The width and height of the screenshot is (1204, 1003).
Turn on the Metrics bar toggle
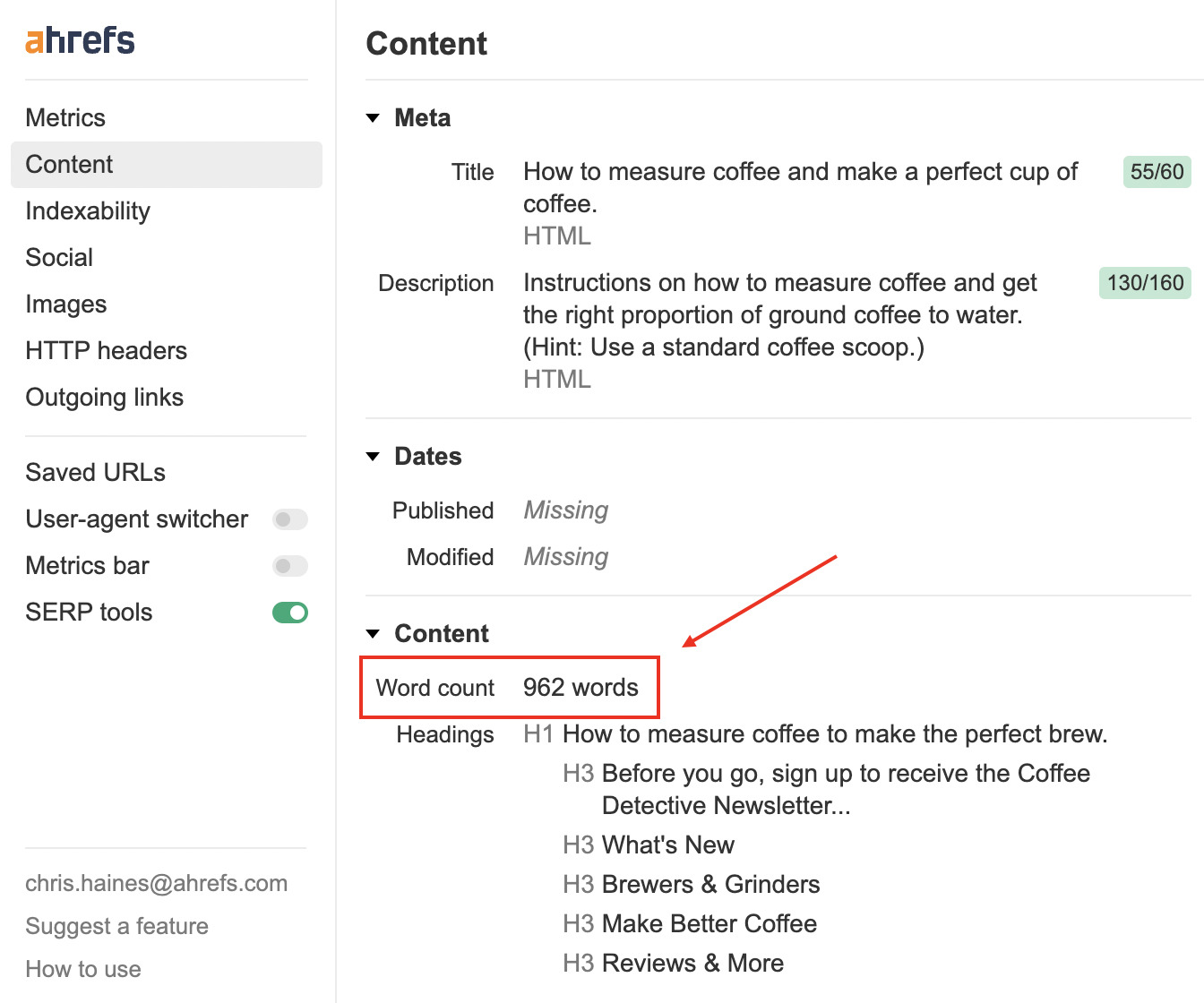click(289, 566)
